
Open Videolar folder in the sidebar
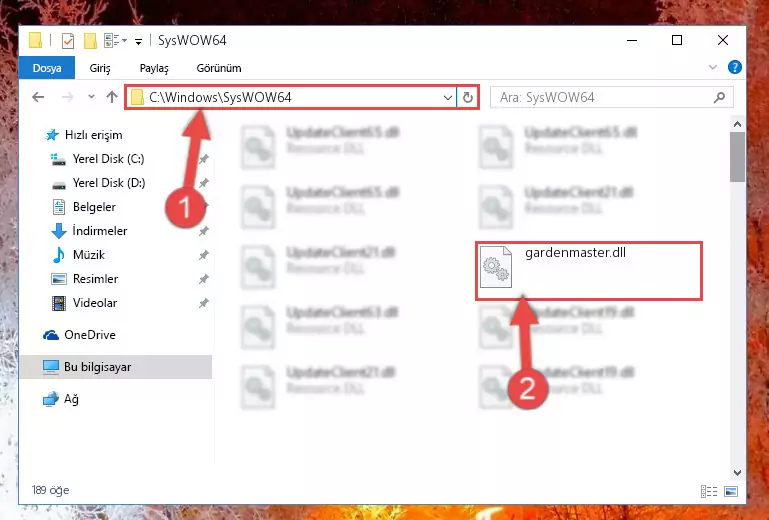coord(95,303)
